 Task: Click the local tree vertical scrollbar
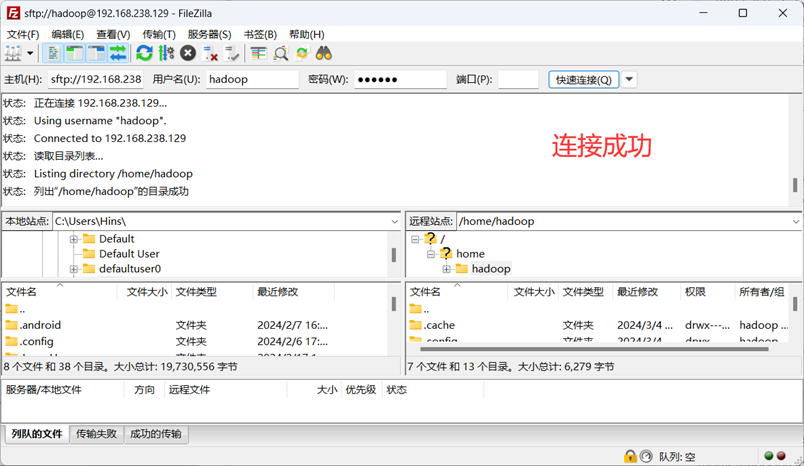point(394,254)
